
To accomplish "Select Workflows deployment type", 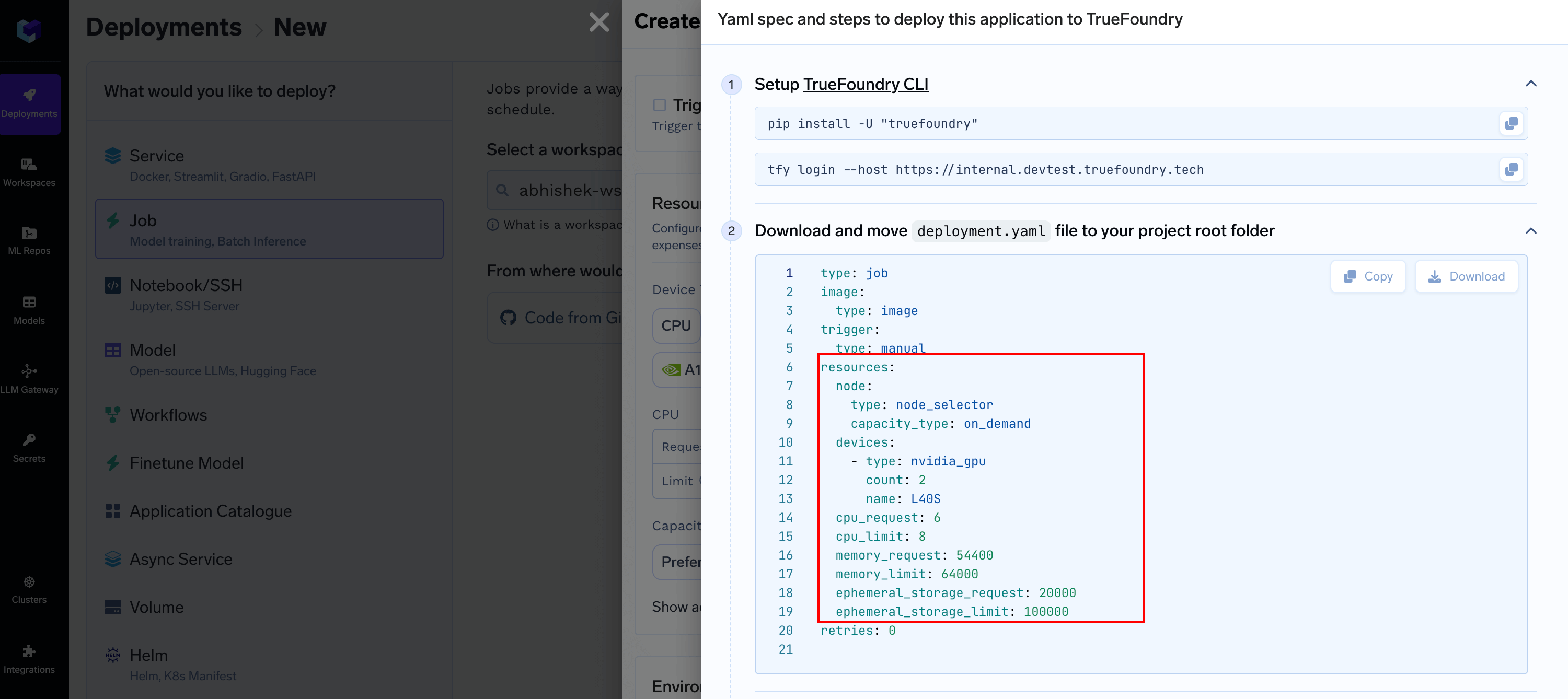I will 269,415.
